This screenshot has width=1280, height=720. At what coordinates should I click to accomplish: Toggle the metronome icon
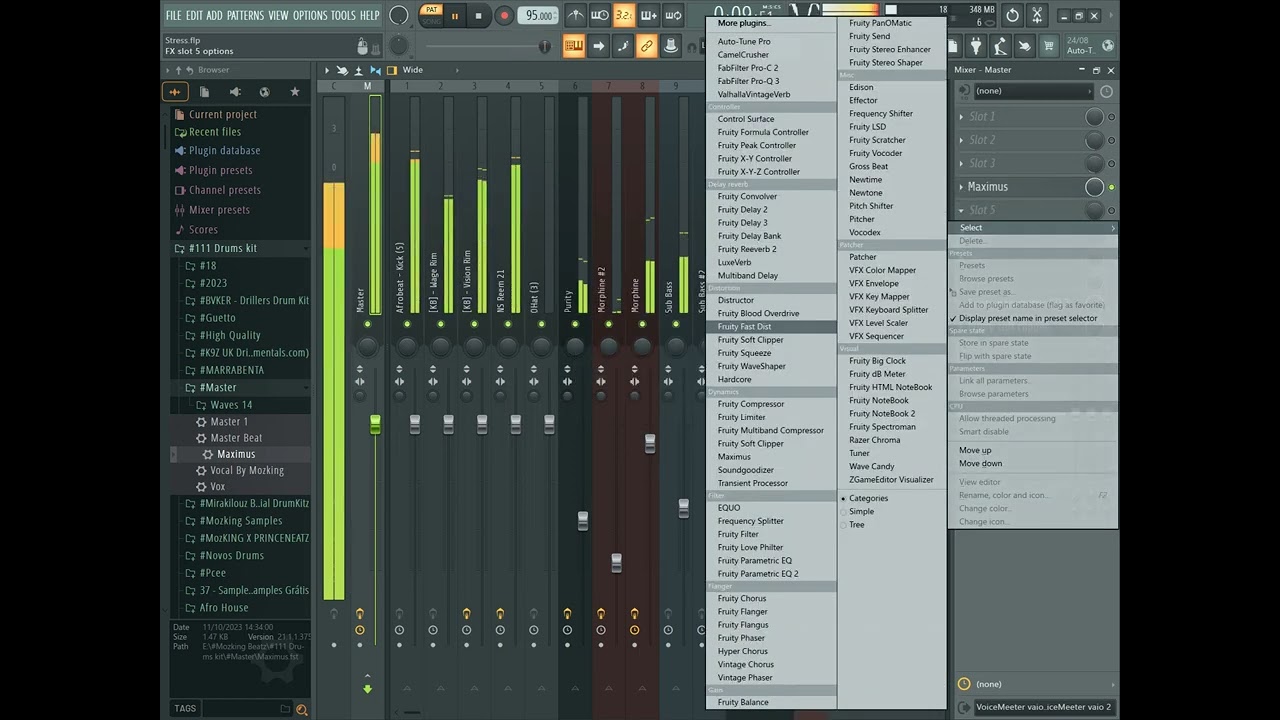[576, 16]
